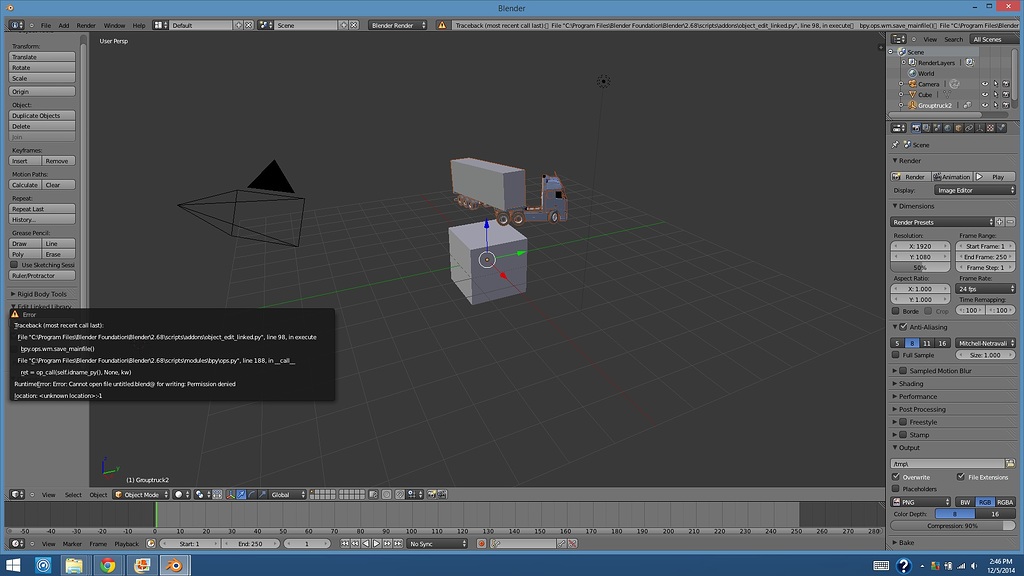Click the warning icon in the info header

pos(442,25)
